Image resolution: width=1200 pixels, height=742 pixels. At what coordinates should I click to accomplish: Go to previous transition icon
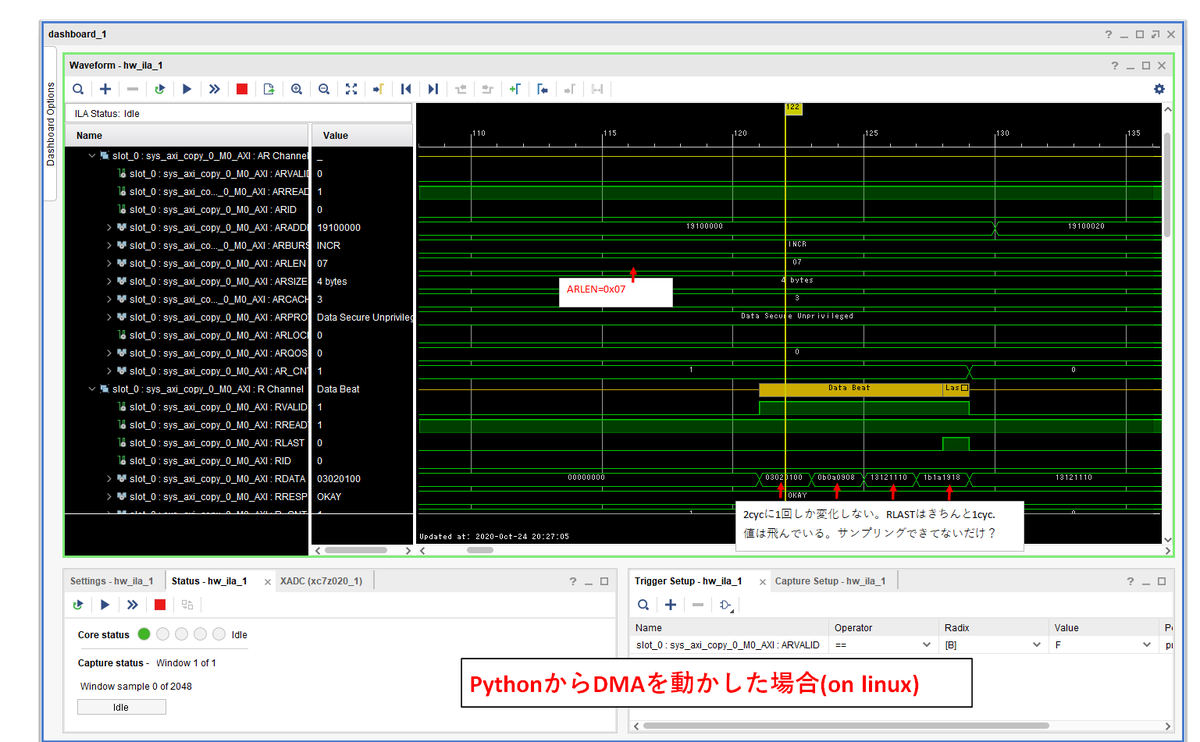tap(460, 89)
